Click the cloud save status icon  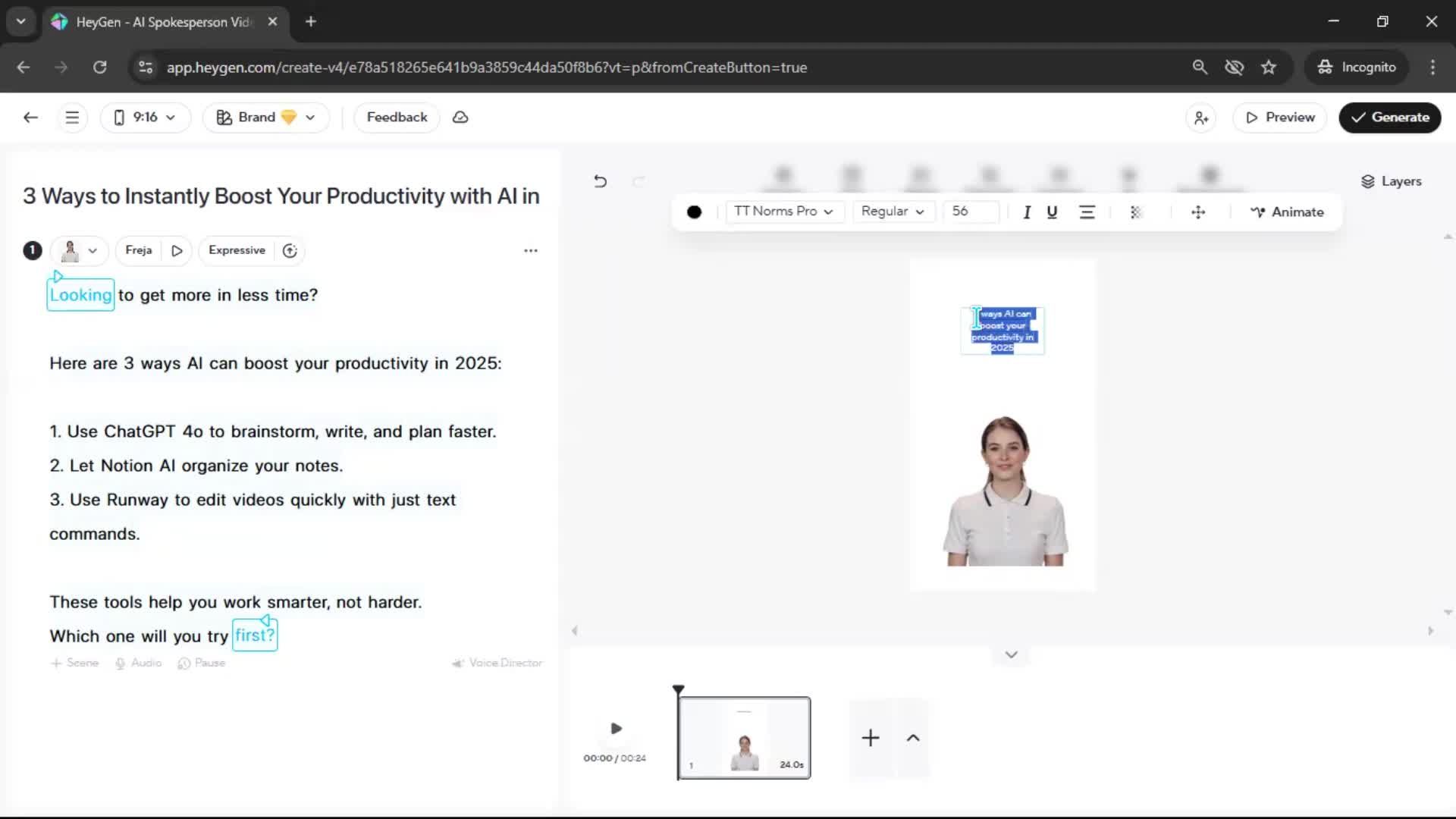pyautogui.click(x=460, y=118)
